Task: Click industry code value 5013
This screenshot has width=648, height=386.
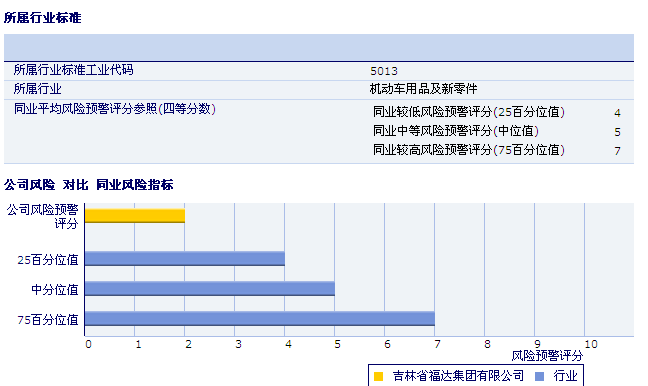Action: point(384,71)
